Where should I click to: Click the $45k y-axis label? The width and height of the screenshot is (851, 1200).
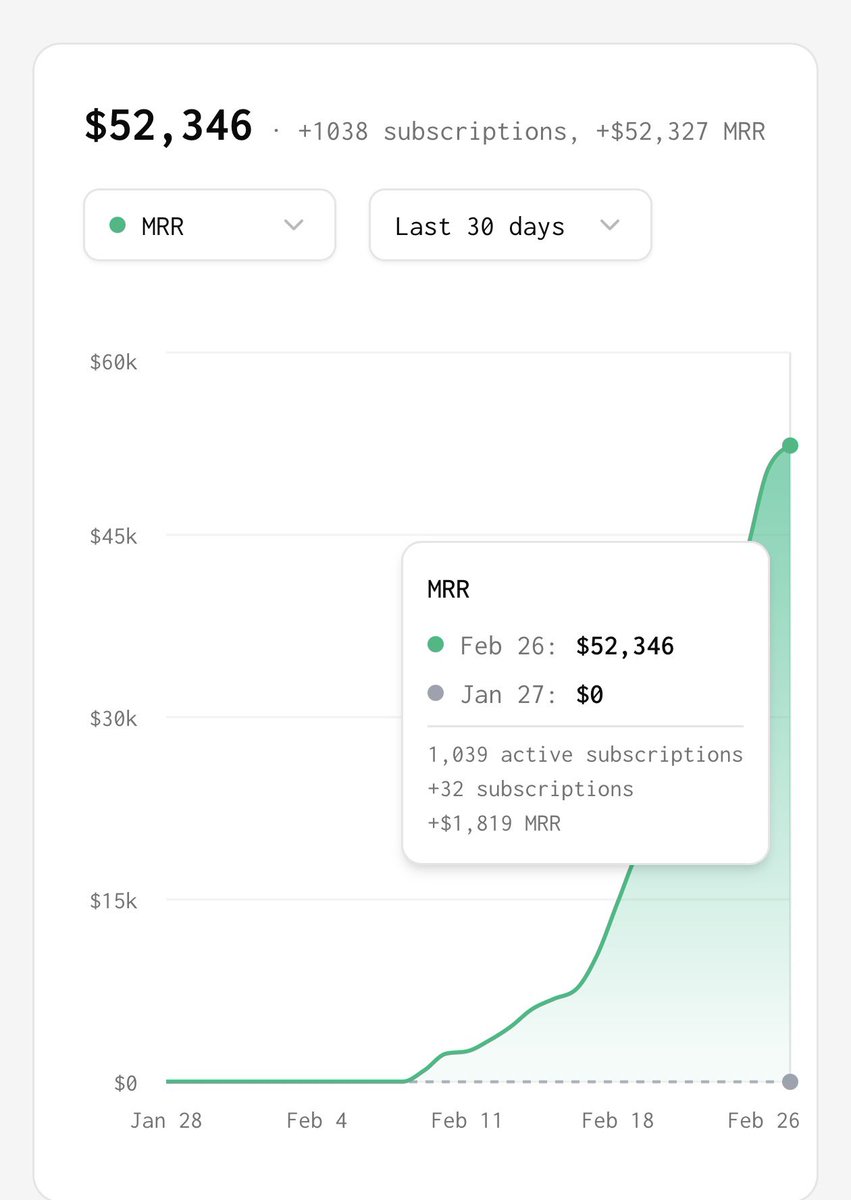(113, 535)
